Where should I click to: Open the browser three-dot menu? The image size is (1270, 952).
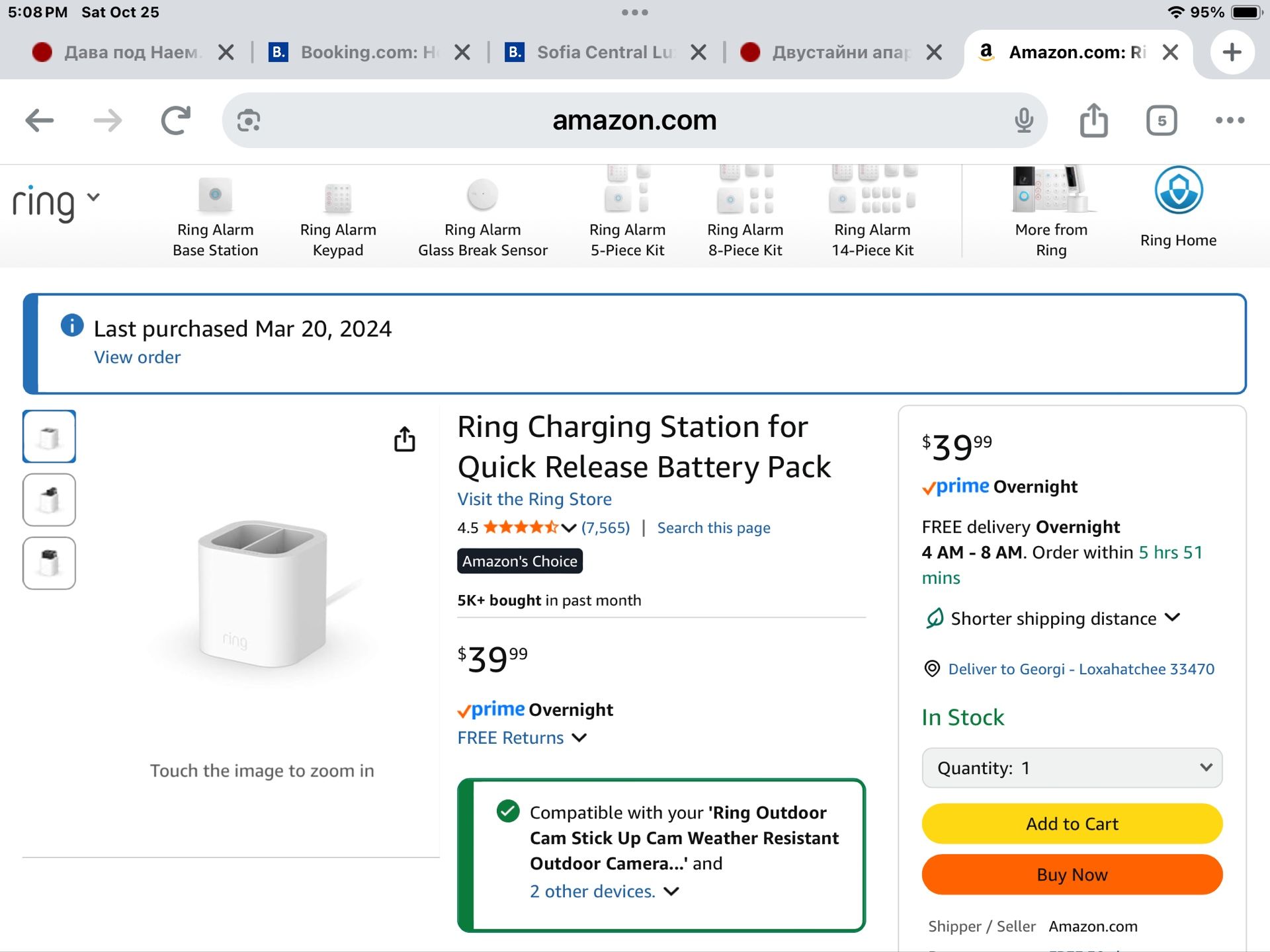coord(1230,120)
